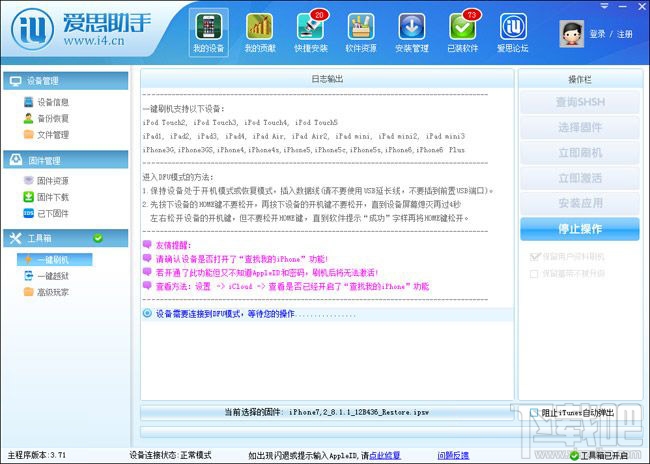The height and width of the screenshot is (464, 650).
Task: Click the user avatar picture
Action: (x=571, y=34)
